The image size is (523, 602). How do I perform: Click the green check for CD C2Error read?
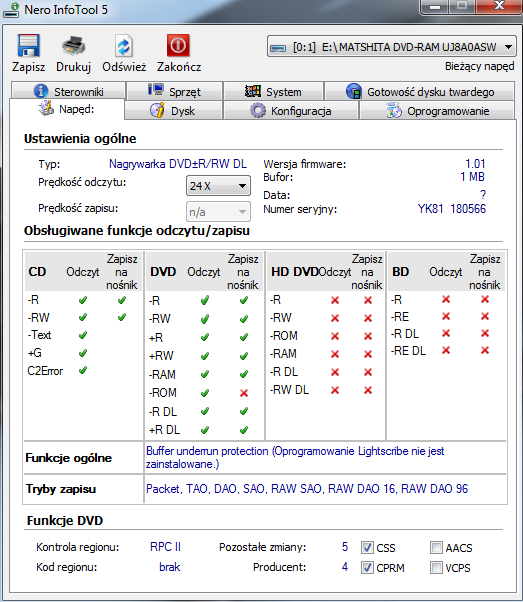(83, 370)
